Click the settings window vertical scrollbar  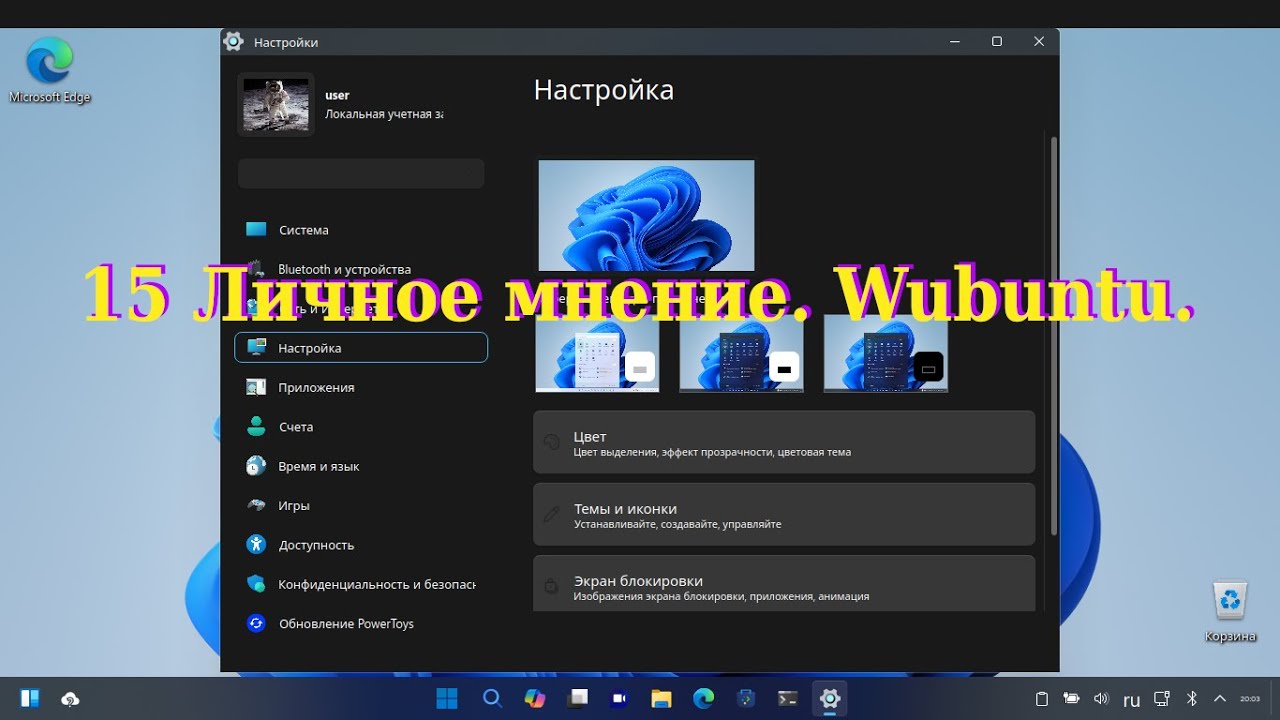pyautogui.click(x=1053, y=335)
